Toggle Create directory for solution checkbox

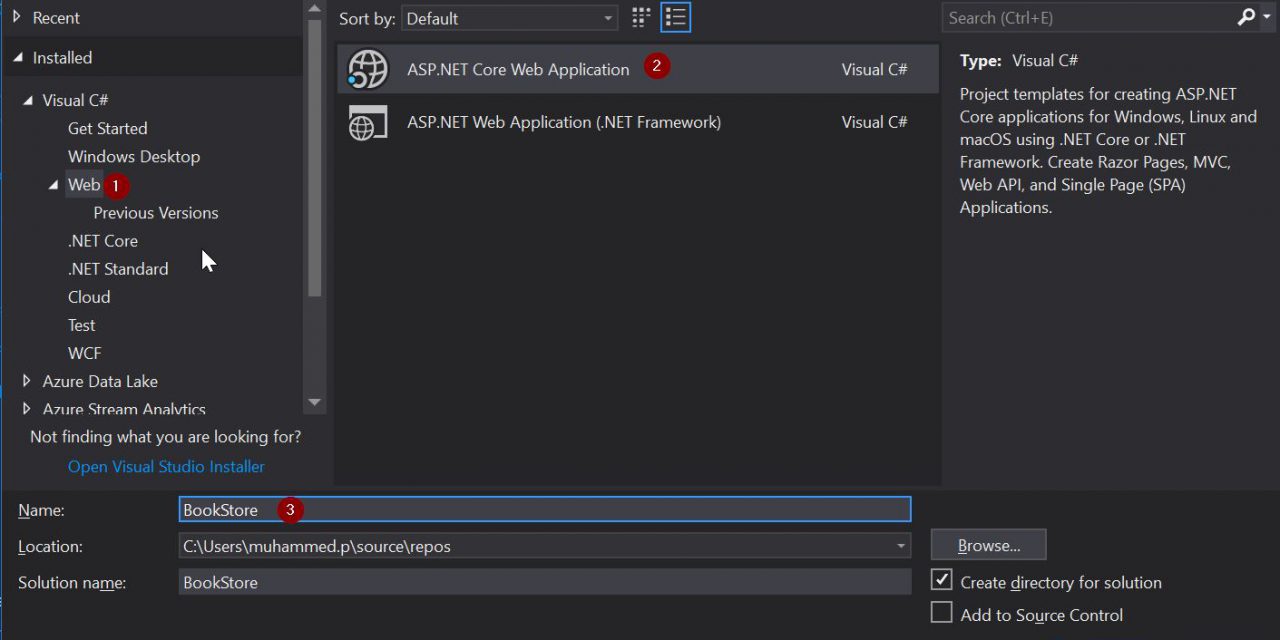pyautogui.click(x=941, y=581)
